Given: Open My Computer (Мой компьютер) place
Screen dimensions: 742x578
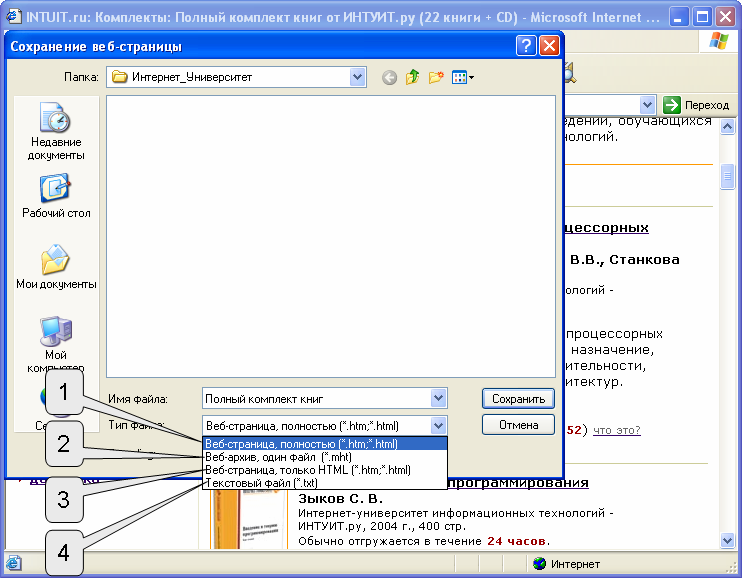Looking at the screenshot, I should [x=56, y=344].
